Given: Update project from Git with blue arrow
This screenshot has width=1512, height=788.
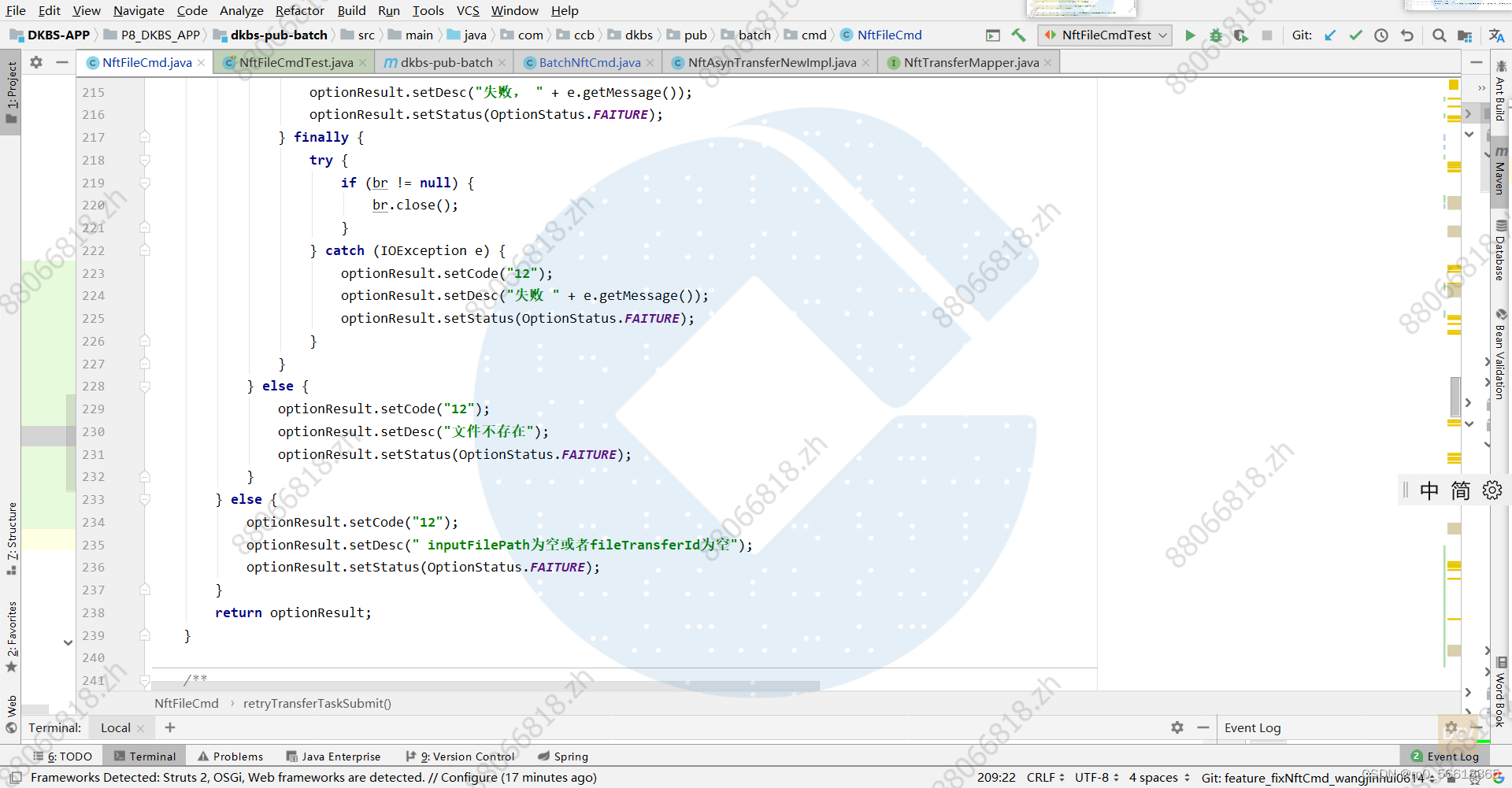Looking at the screenshot, I should 1330,35.
